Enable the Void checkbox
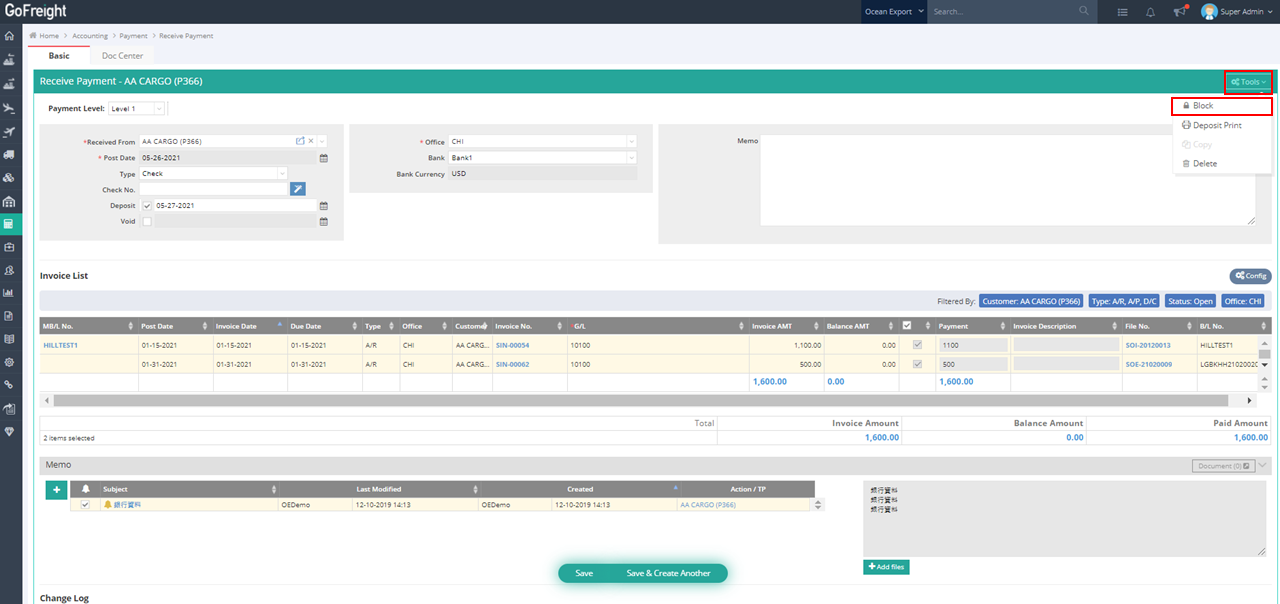Viewport: 1280px width, 604px height. click(147, 222)
